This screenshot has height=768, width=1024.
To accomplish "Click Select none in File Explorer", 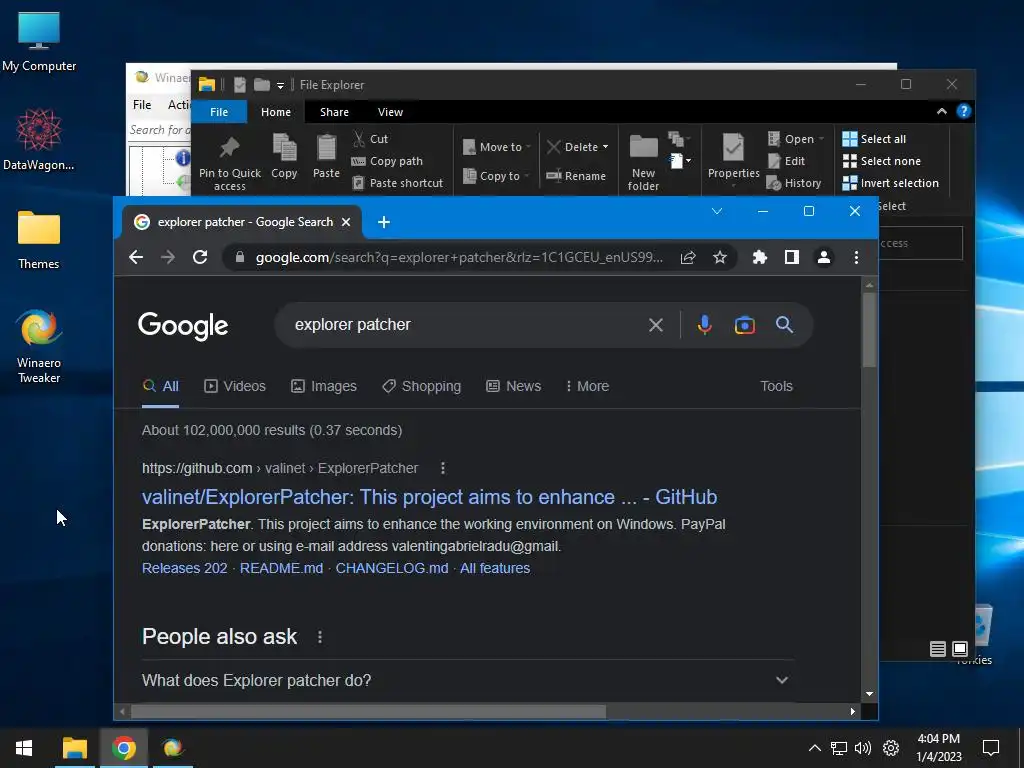I will [882, 161].
